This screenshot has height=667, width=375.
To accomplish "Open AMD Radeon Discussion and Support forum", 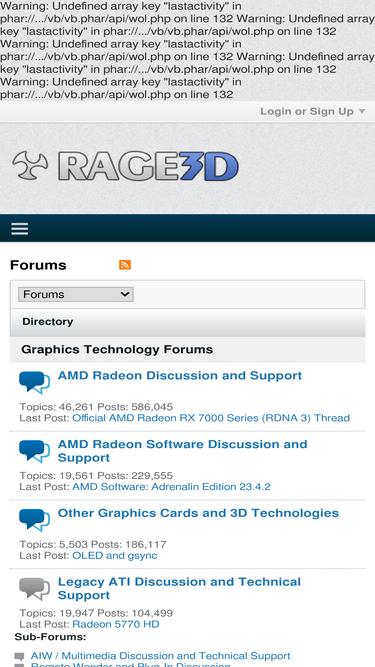I will click(180, 376).
